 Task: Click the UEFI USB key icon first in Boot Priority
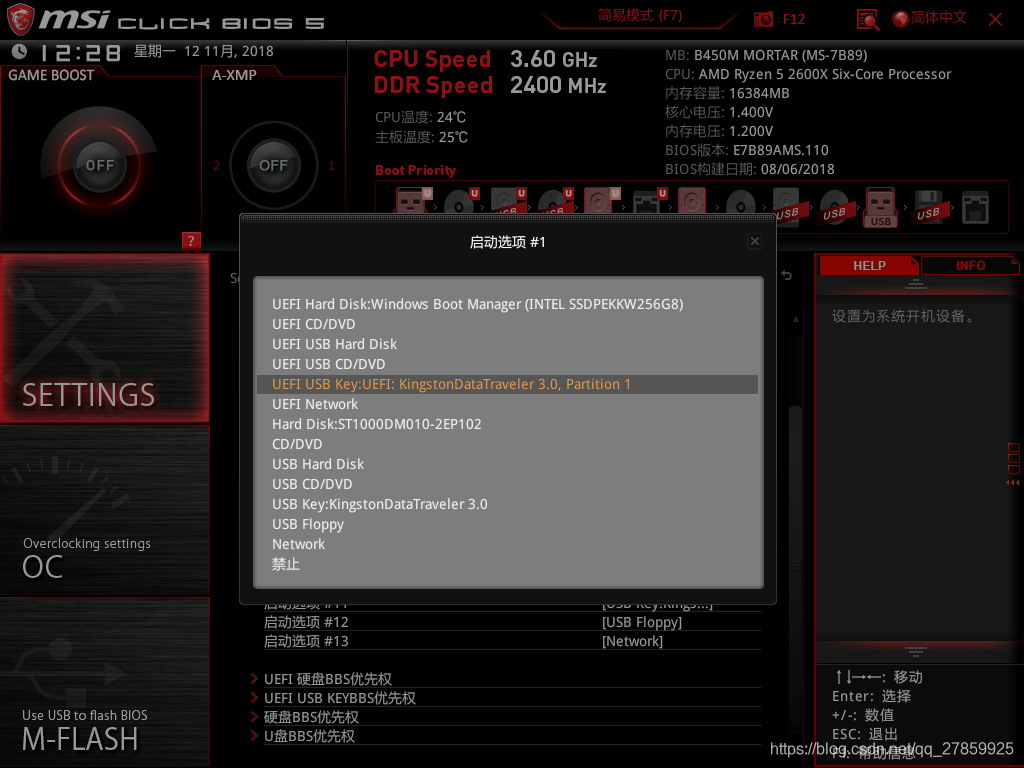pos(413,200)
